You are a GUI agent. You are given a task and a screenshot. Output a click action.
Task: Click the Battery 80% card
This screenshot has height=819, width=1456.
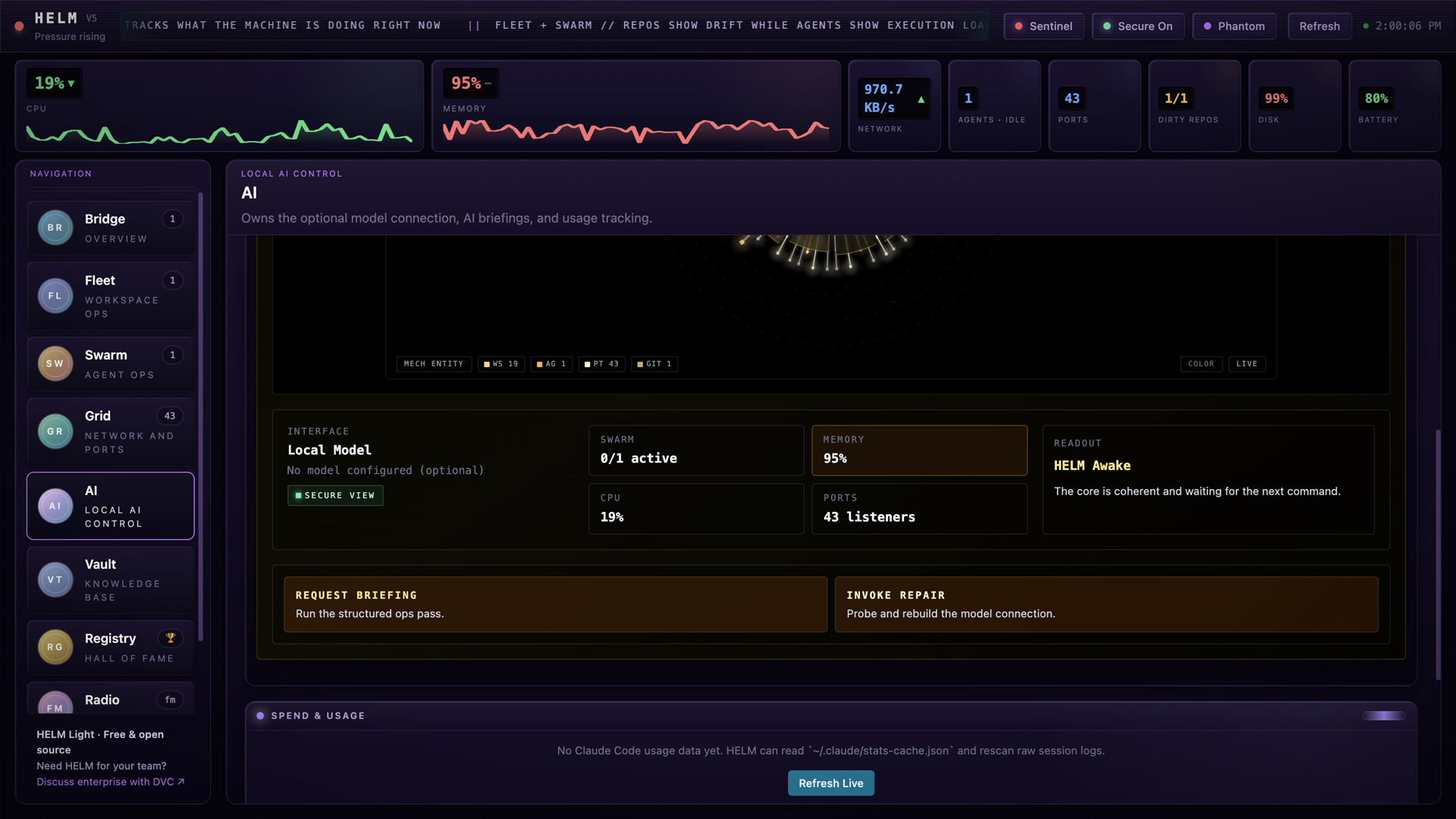pyautogui.click(x=1395, y=106)
